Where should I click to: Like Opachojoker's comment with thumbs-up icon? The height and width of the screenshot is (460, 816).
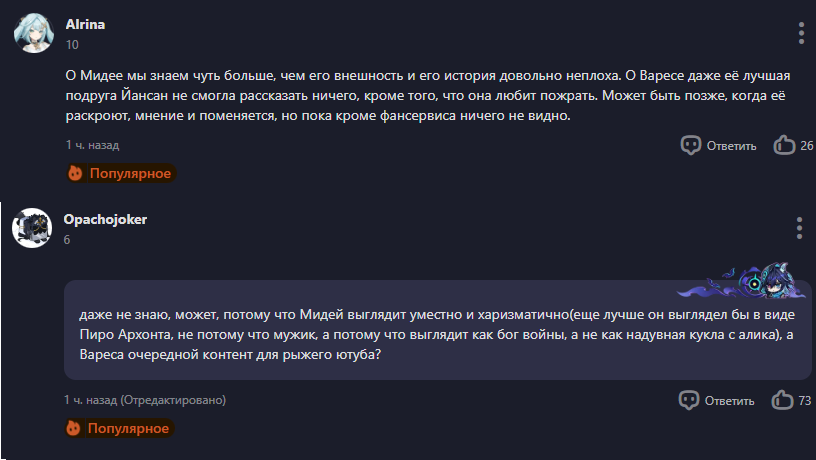(783, 400)
